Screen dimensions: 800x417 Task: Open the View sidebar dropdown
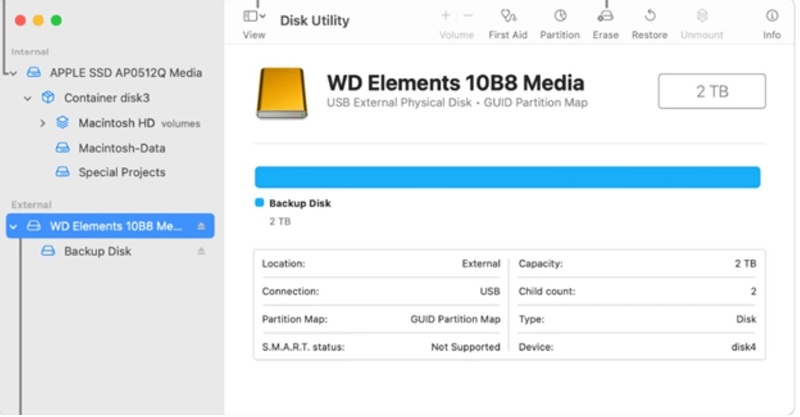click(x=254, y=17)
